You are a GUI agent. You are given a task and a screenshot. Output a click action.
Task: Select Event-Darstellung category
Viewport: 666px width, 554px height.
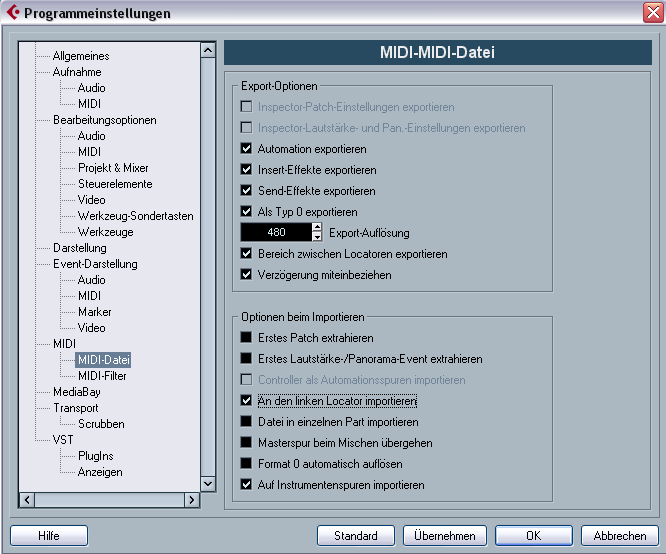click(95, 264)
